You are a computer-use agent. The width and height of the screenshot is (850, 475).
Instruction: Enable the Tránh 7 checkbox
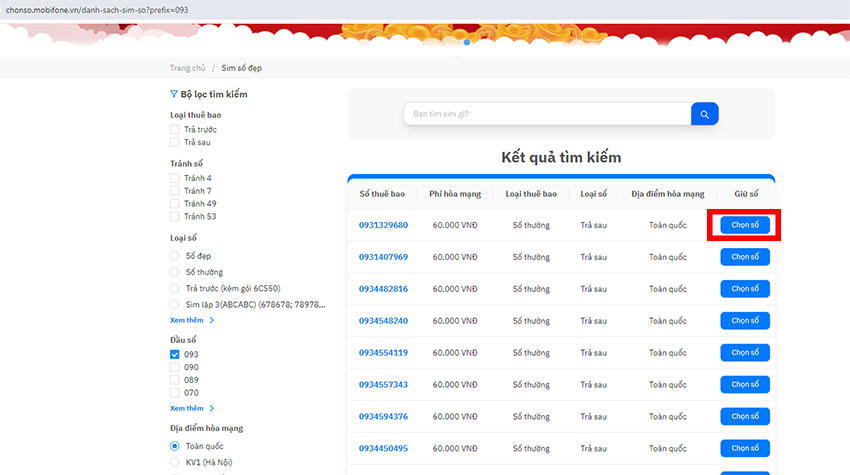[175, 191]
